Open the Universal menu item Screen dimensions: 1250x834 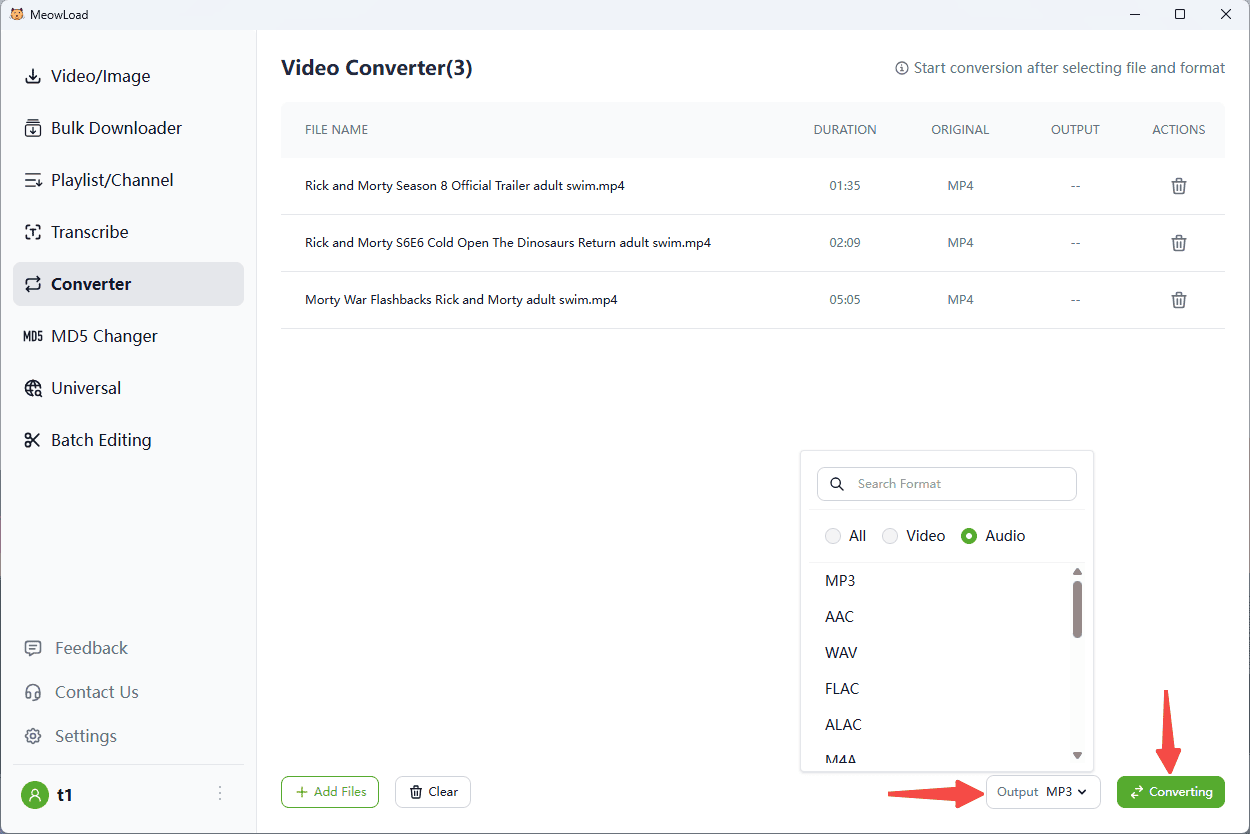click(86, 388)
